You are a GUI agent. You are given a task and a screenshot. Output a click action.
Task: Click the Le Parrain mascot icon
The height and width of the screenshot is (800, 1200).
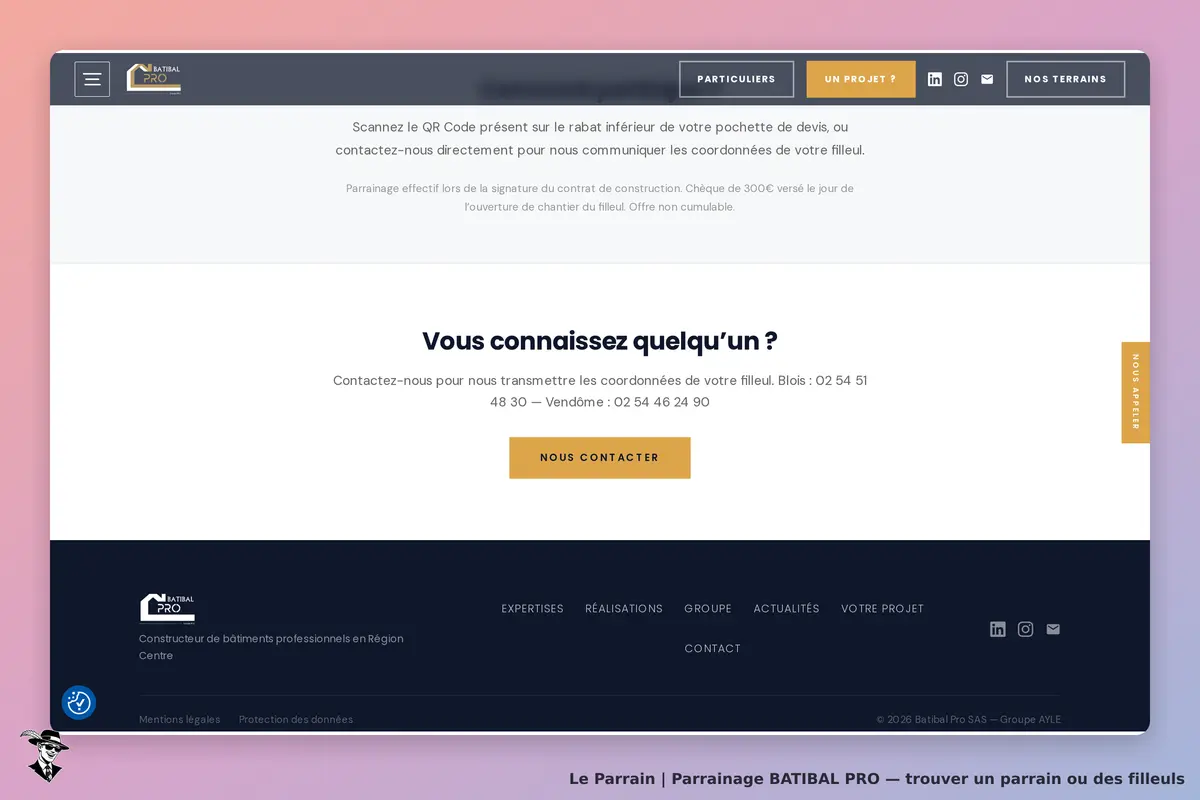tap(43, 755)
